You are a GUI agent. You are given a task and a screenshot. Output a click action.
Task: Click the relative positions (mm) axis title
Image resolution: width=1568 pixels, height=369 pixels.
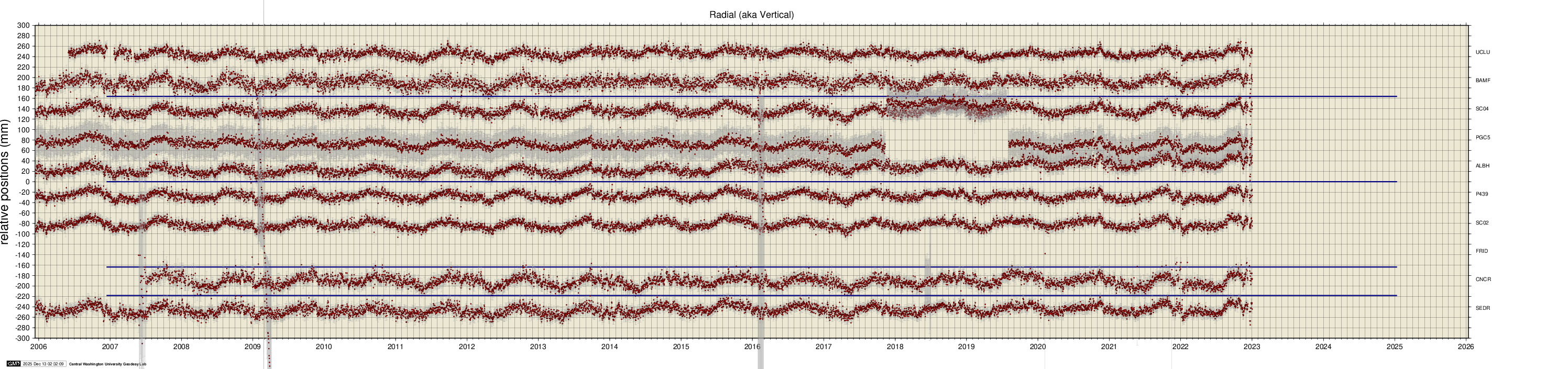pyautogui.click(x=6, y=182)
